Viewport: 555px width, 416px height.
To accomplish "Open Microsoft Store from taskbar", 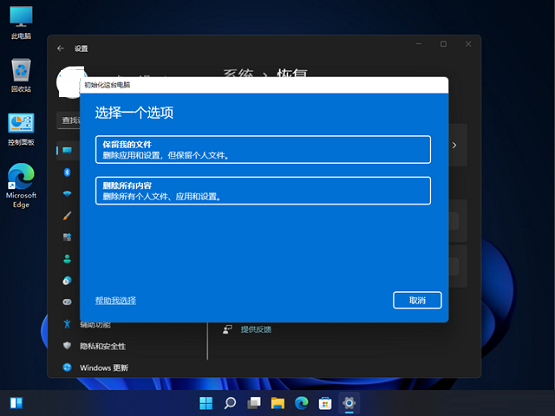I will pyautogui.click(x=325, y=403).
